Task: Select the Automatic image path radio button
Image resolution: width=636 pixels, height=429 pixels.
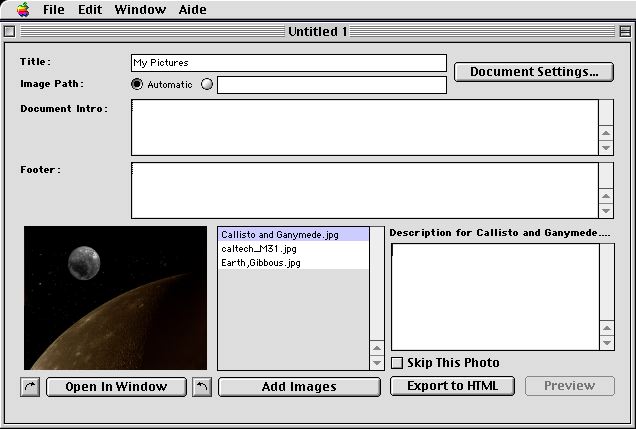Action: click(x=137, y=84)
